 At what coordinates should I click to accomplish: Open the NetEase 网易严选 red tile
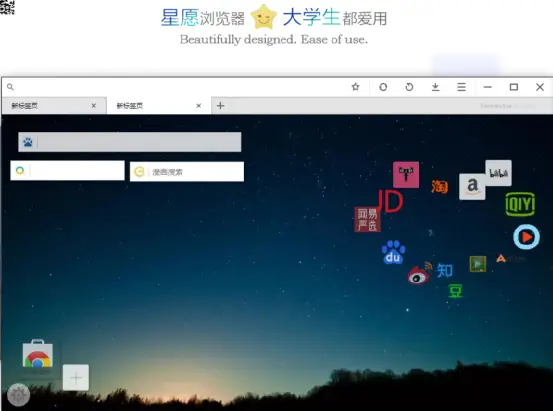tap(367, 219)
